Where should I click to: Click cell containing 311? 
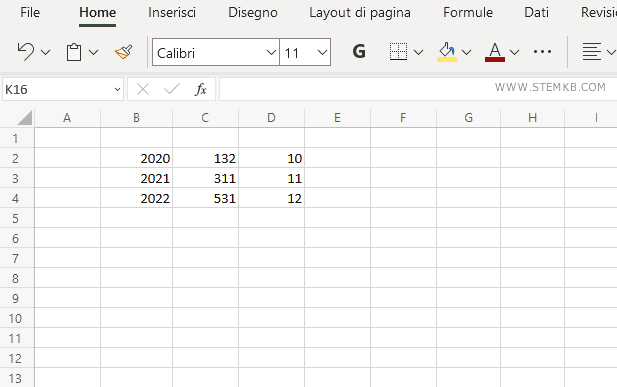tap(205, 178)
